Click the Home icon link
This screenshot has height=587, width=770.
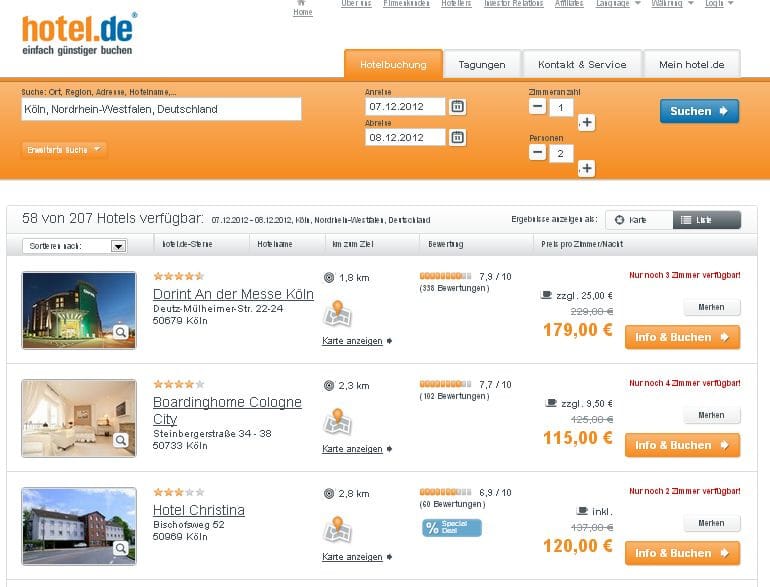coord(302,8)
